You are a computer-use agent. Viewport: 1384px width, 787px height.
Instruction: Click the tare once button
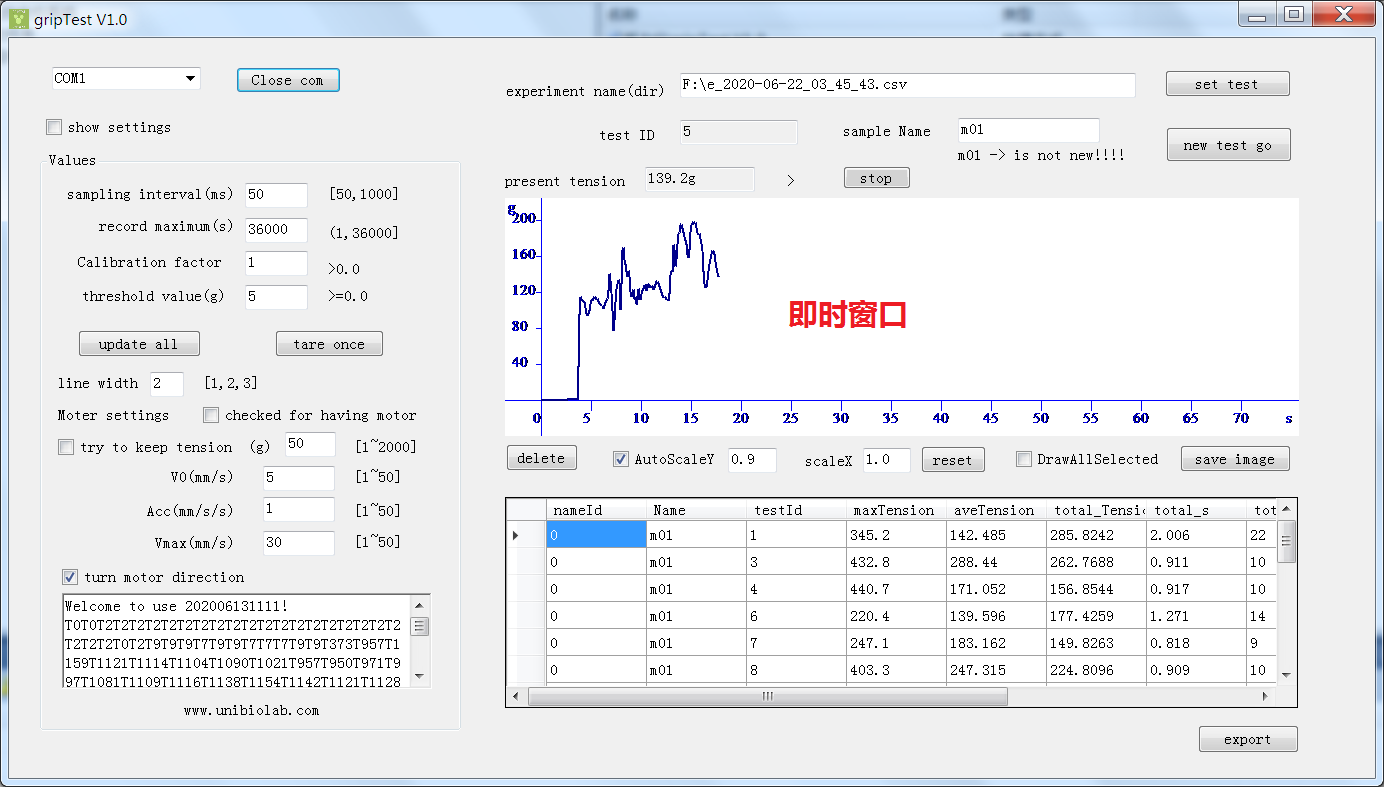click(329, 344)
